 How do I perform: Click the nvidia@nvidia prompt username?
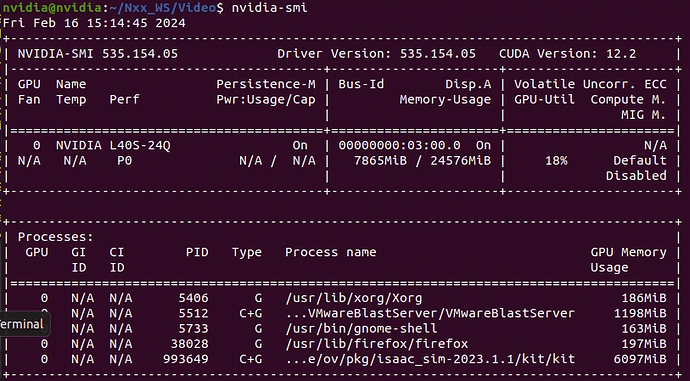click(52, 8)
